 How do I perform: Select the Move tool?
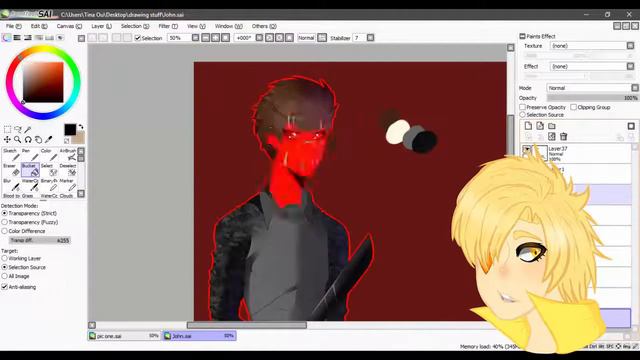coord(7,140)
